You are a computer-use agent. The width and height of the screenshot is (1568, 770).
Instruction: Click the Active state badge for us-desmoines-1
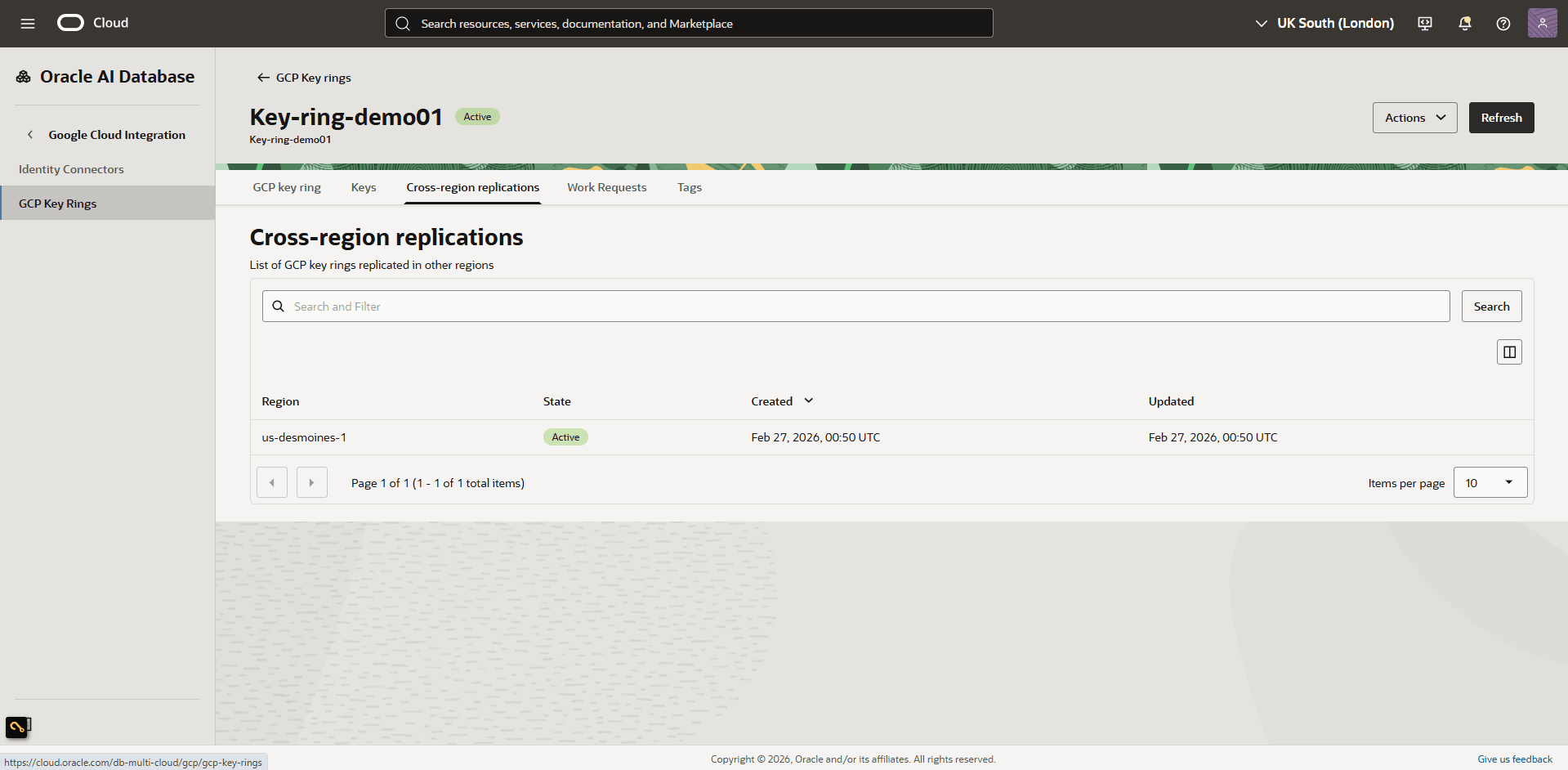click(565, 436)
